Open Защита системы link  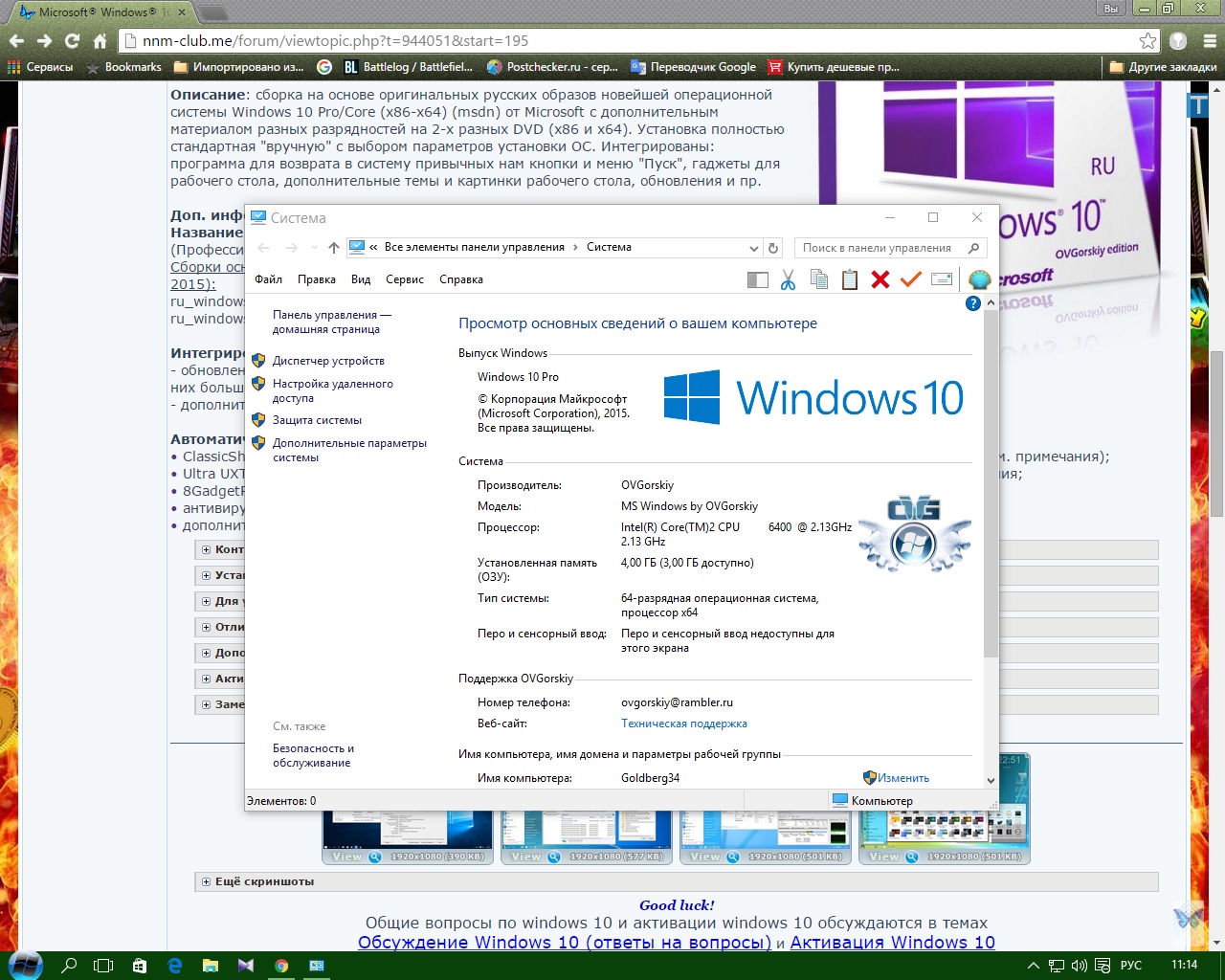click(x=317, y=420)
